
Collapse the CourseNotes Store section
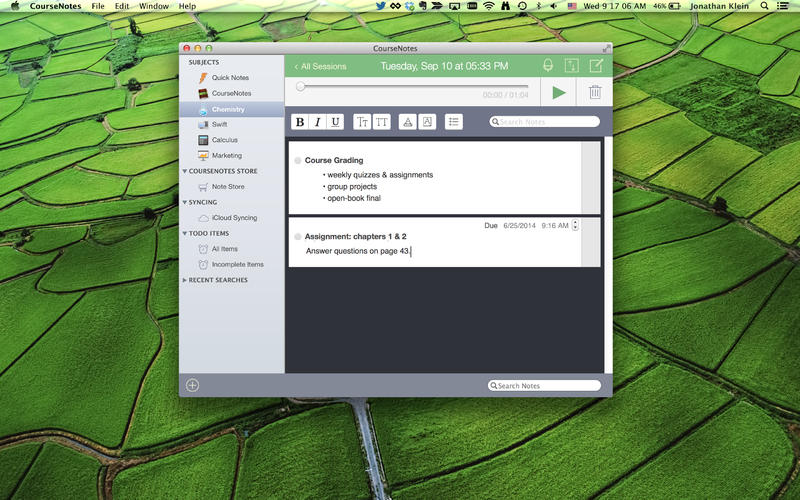185,171
